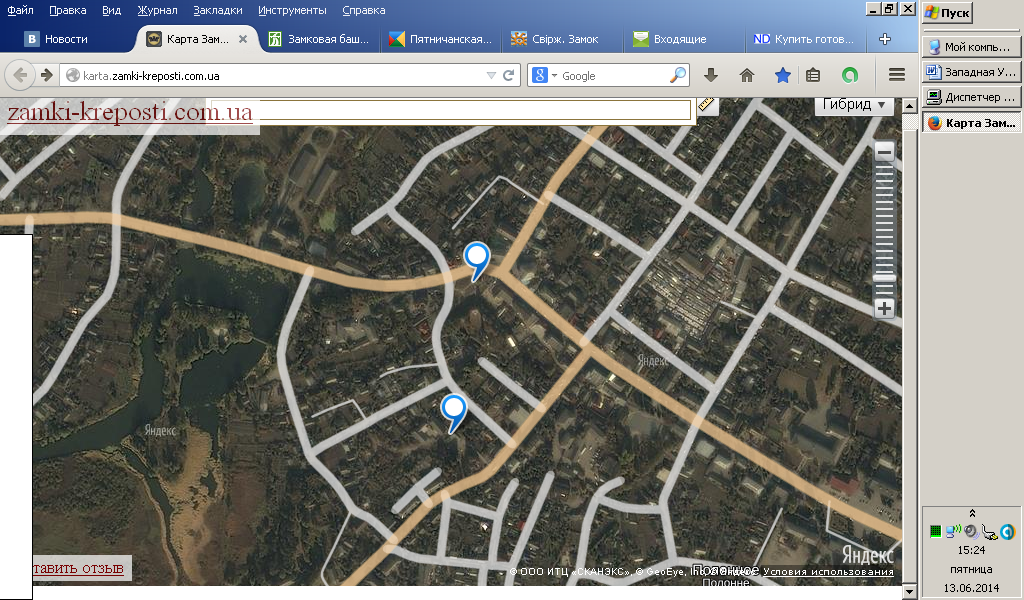The width and height of the screenshot is (1024, 600).
Task: Switch to the Купить готов... tab
Action: [x=805, y=39]
